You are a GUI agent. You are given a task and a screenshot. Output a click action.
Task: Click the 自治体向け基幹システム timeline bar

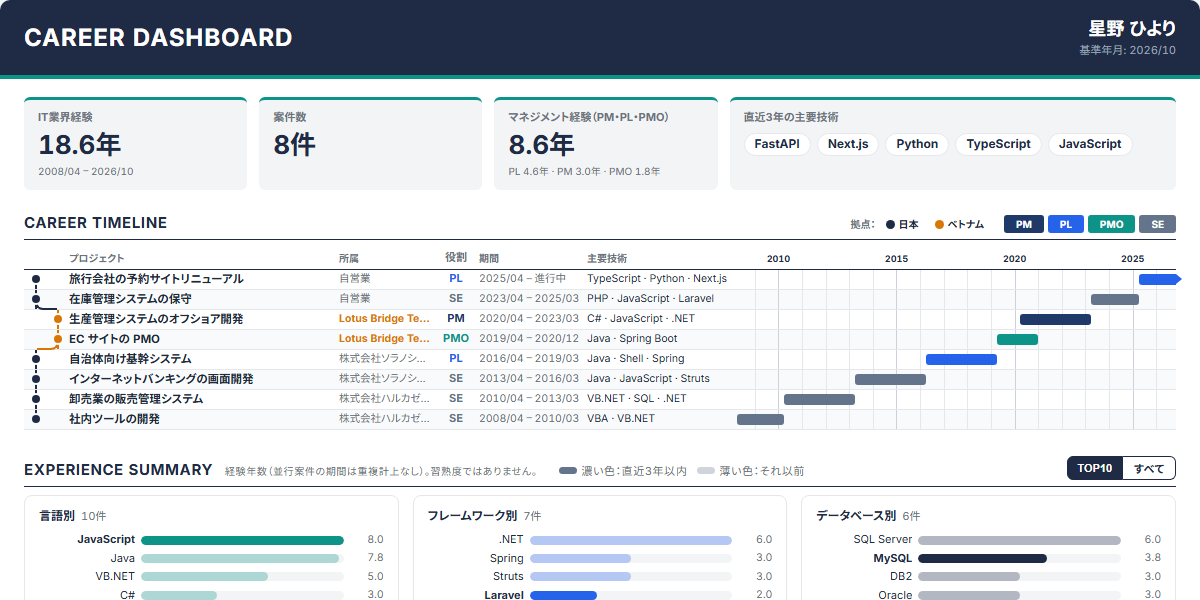click(x=961, y=359)
